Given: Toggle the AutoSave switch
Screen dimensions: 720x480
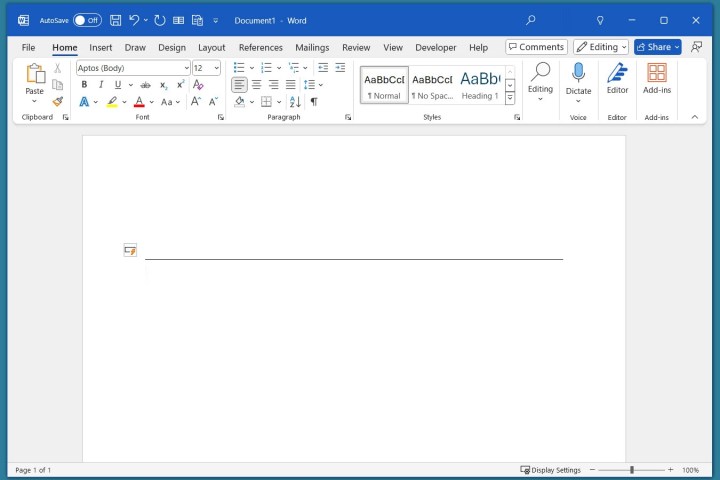Looking at the screenshot, I should [x=87, y=20].
